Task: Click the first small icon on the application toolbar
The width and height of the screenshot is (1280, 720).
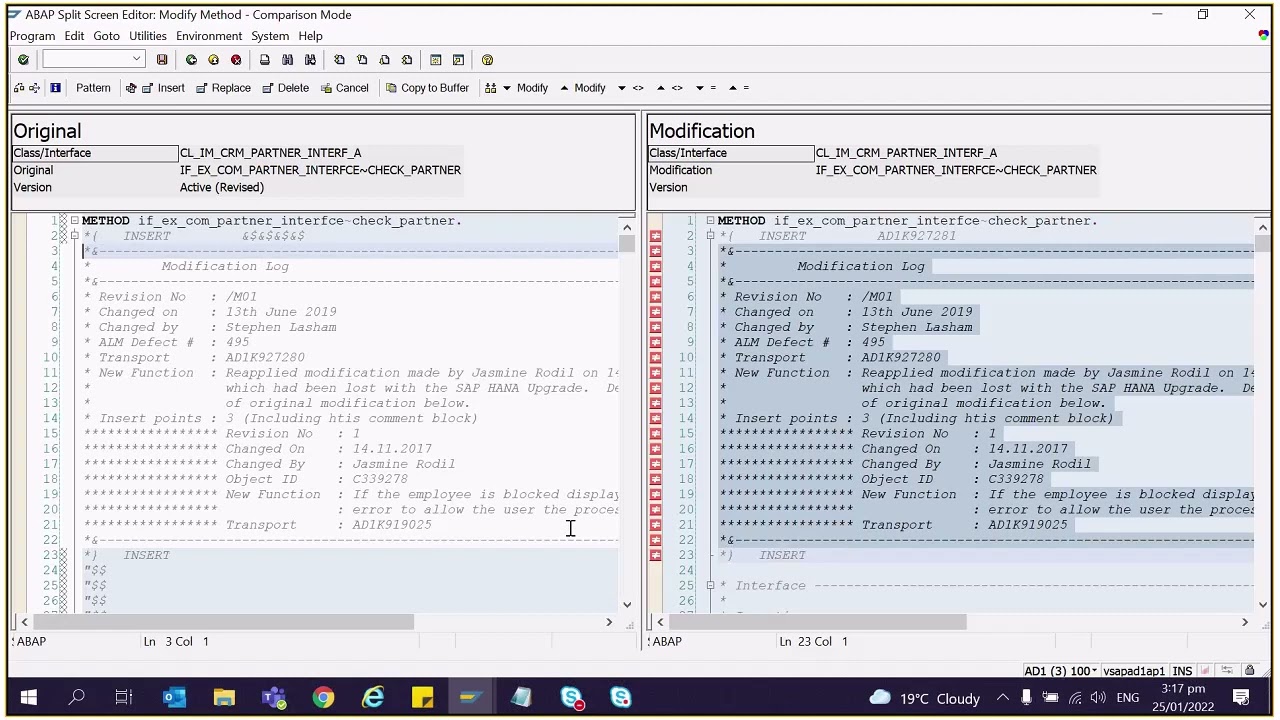Action: [19, 88]
